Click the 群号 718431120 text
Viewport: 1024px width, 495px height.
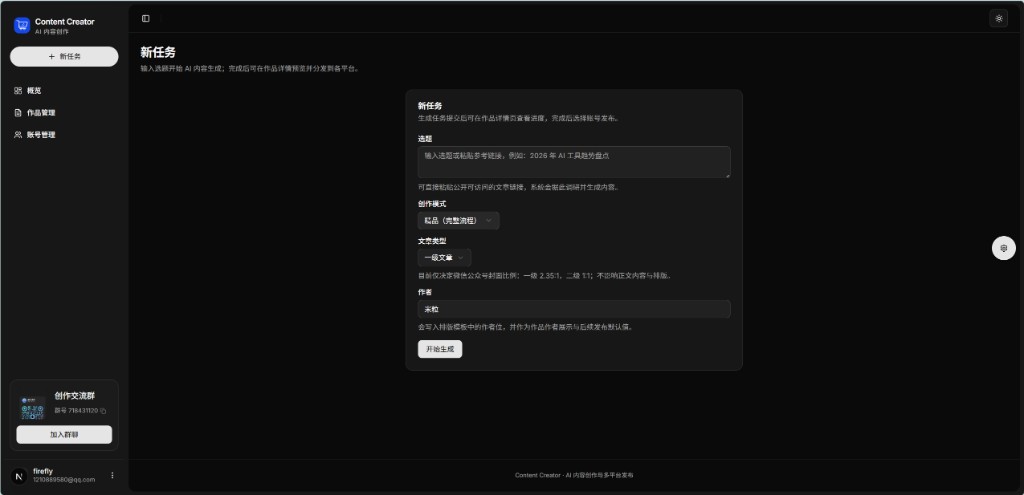tap(76, 411)
